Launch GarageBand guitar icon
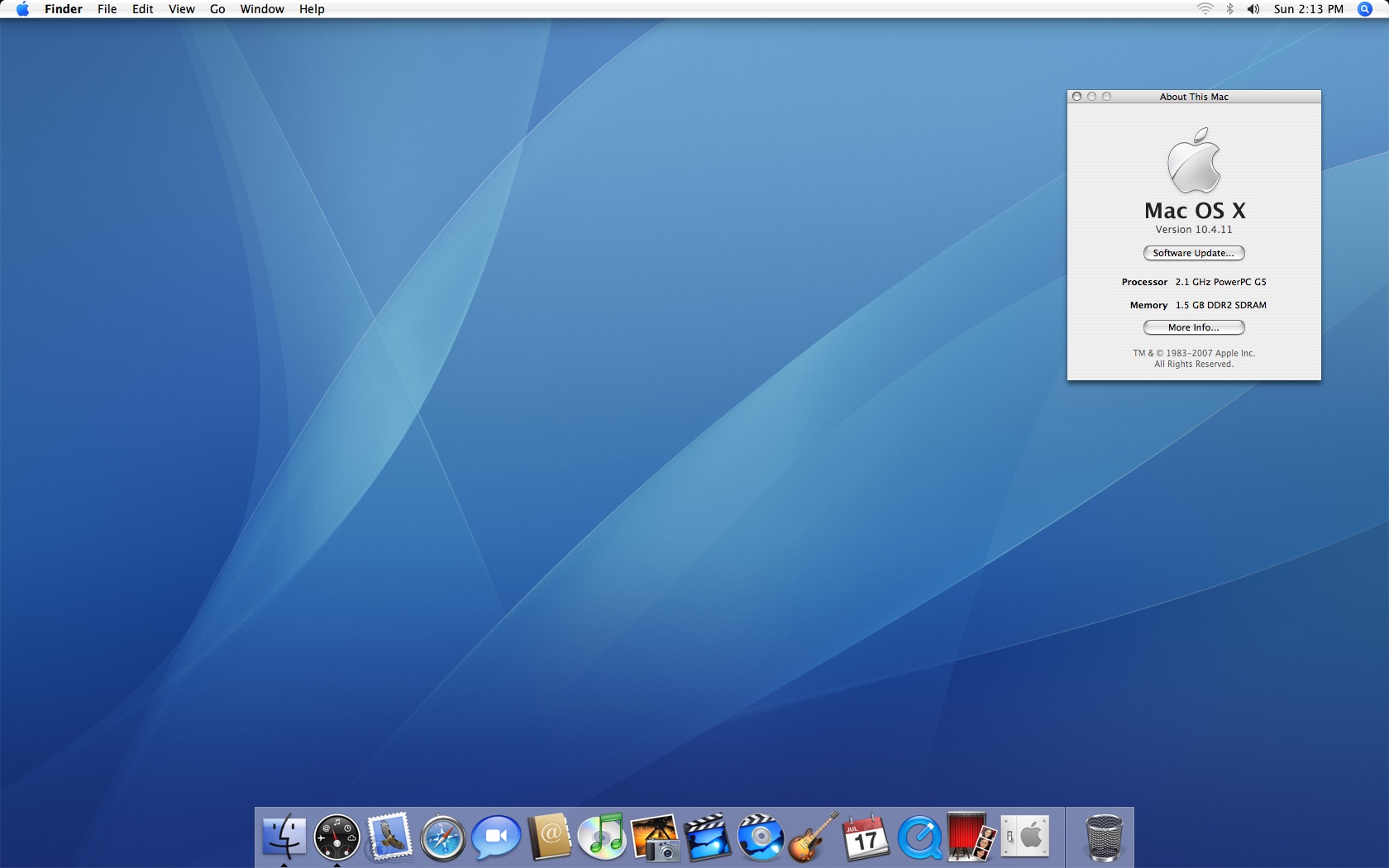The width and height of the screenshot is (1389, 868). (x=813, y=837)
